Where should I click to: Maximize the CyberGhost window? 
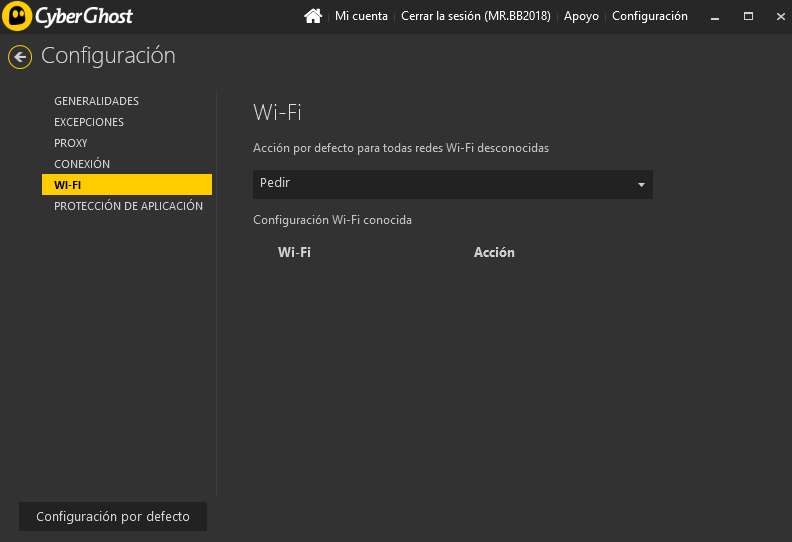tap(748, 17)
